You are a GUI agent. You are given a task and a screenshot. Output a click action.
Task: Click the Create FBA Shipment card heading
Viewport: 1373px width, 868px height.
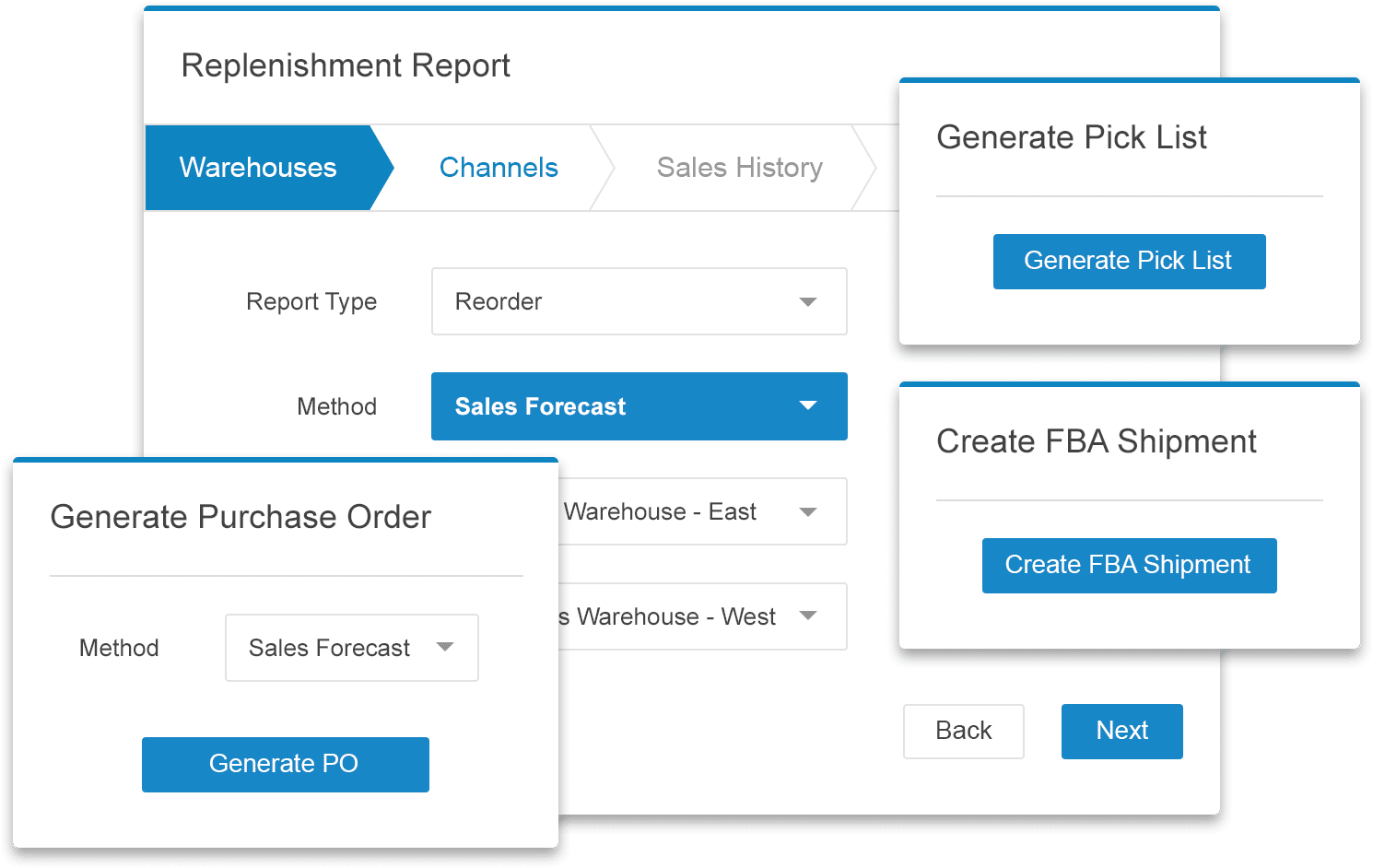coord(1096,441)
